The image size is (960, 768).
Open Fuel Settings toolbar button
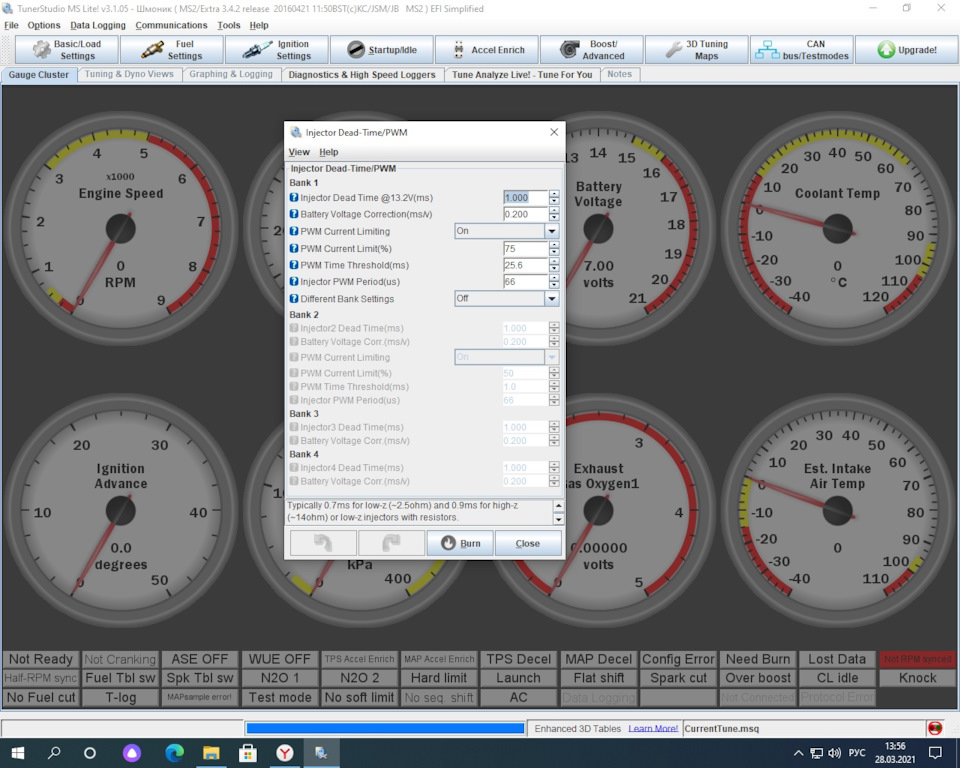click(171, 50)
